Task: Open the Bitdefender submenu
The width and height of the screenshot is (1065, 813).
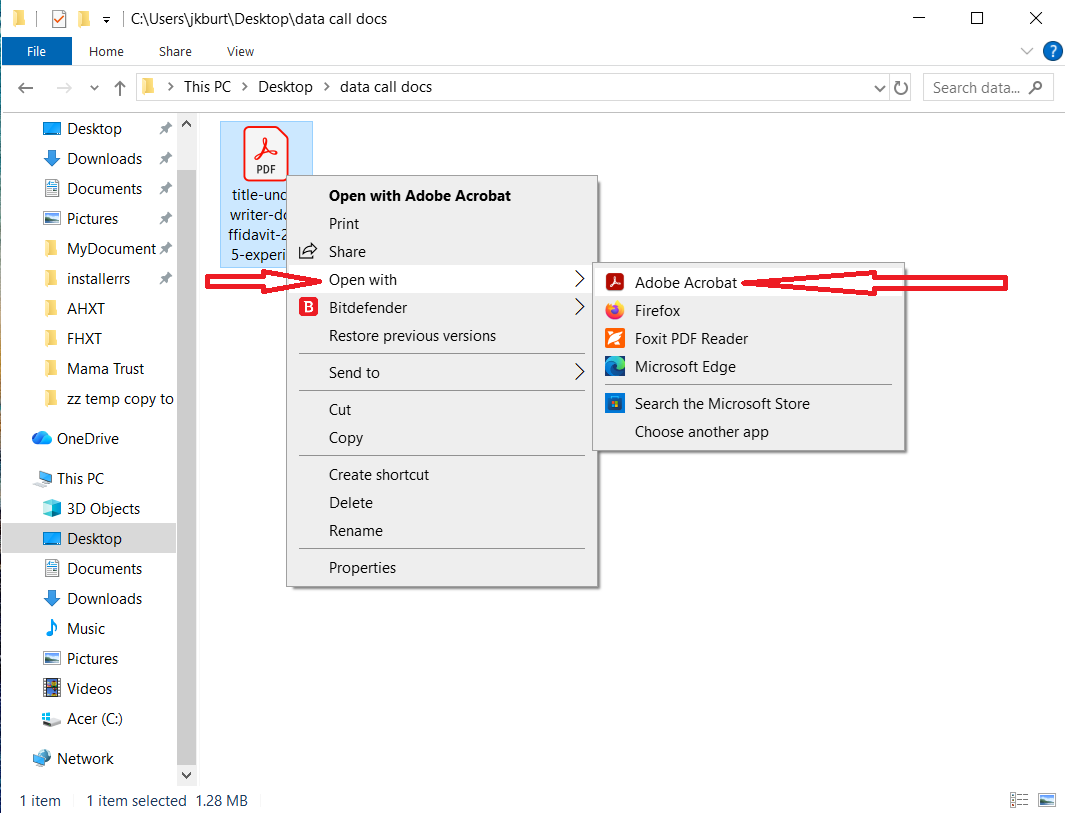Action: coord(442,308)
